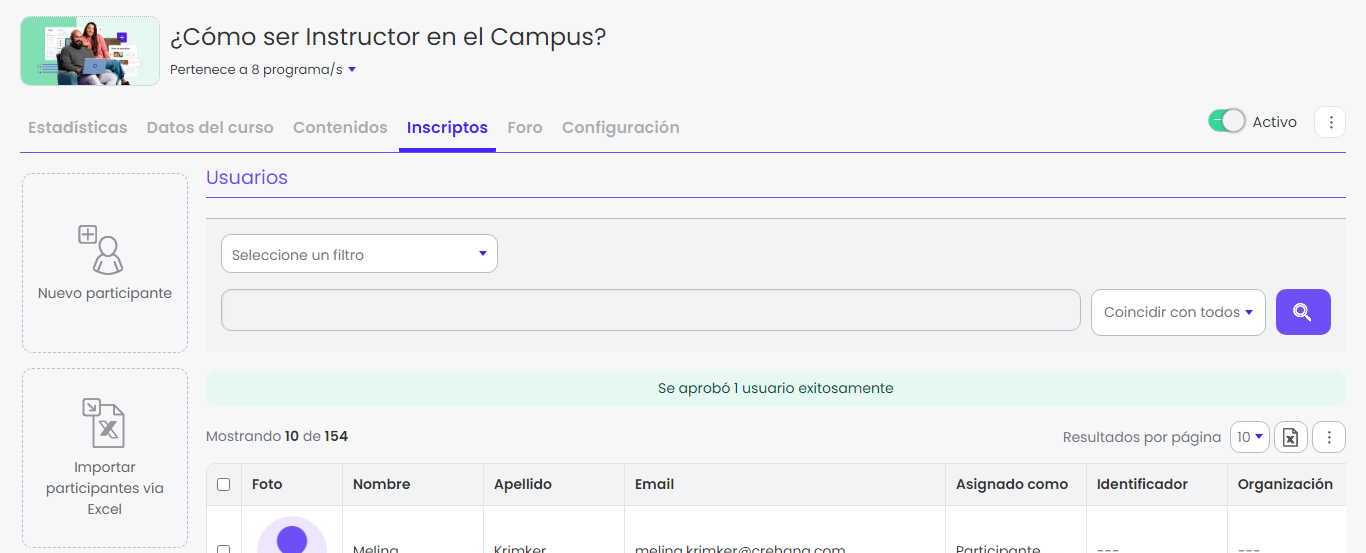Click Melina's profile photo avatar

[x=292, y=536]
